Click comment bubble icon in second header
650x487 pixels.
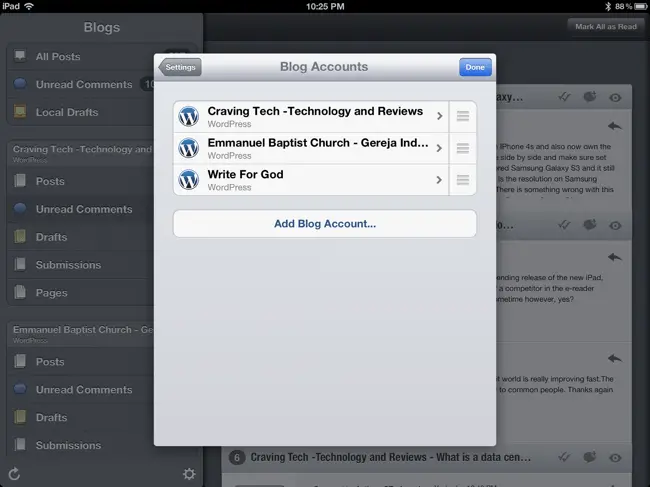[590, 225]
